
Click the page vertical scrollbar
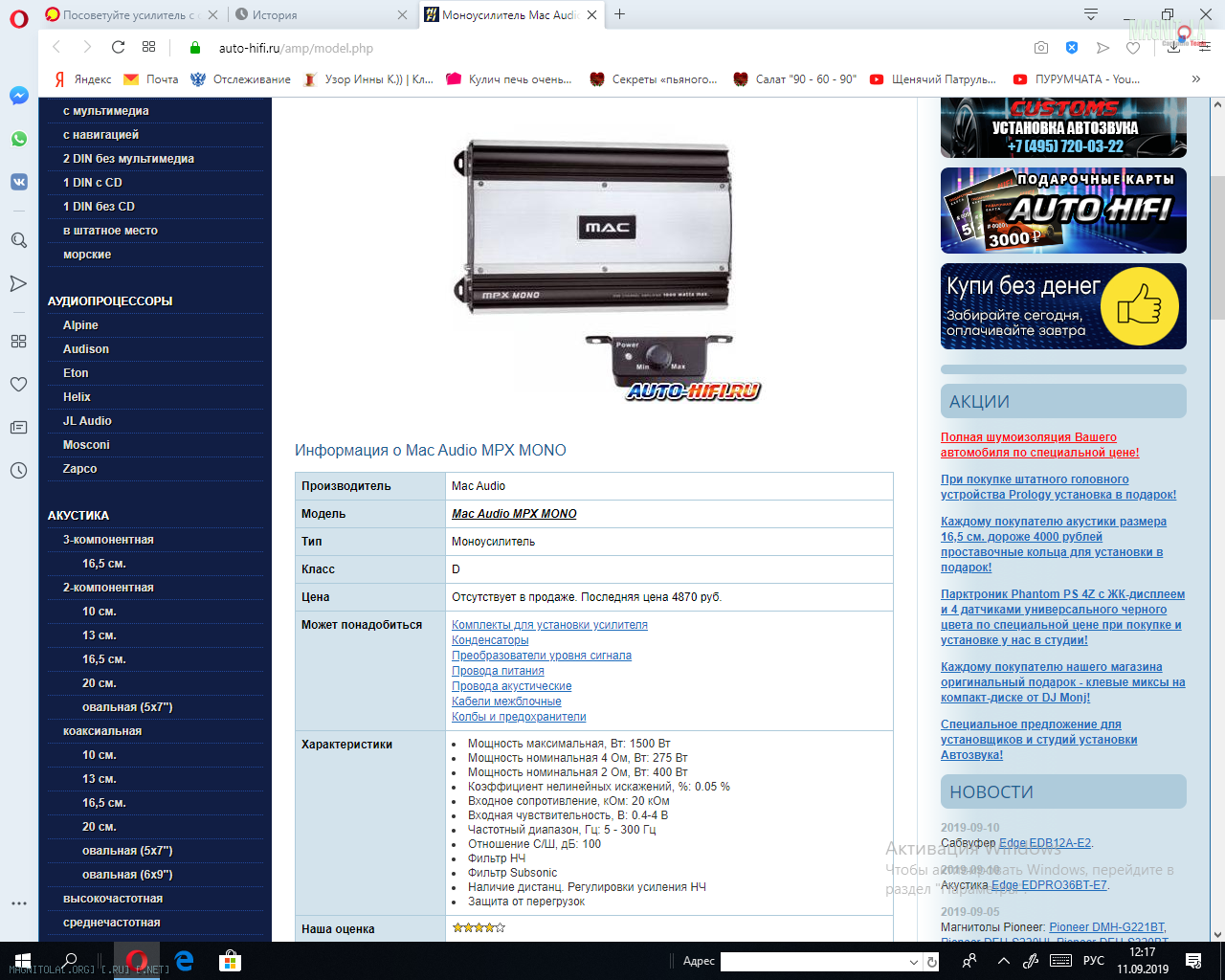[x=1217, y=249]
